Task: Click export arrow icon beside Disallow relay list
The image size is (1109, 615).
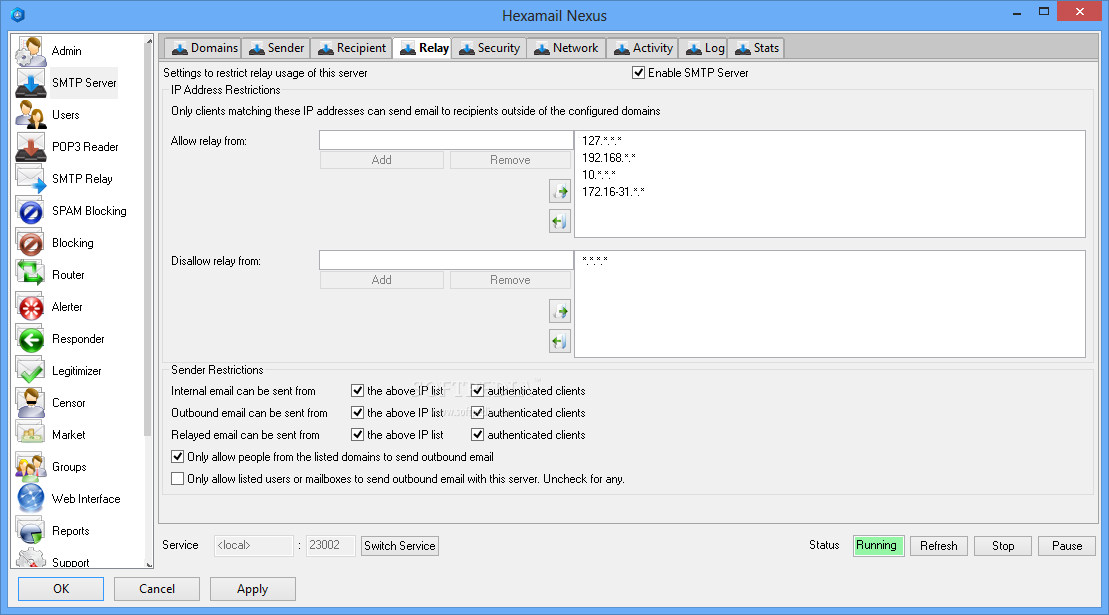Action: tap(560, 311)
